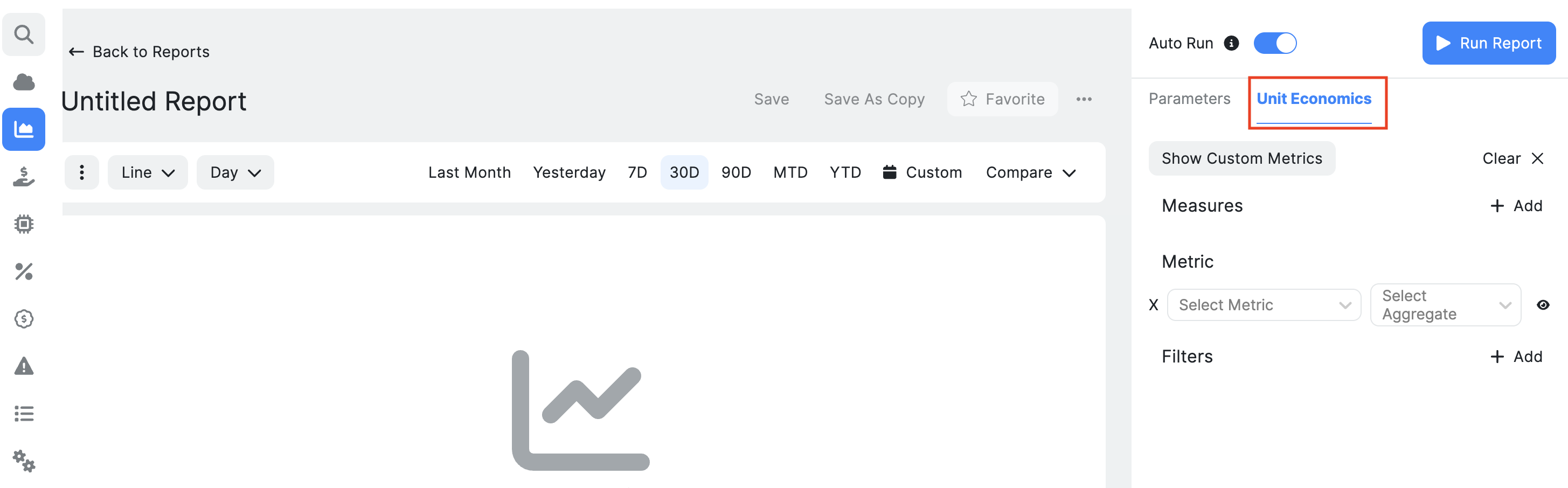Viewport: 1568px width, 488px height.
Task: Select the percent icon in the sidebar
Action: pyautogui.click(x=24, y=271)
